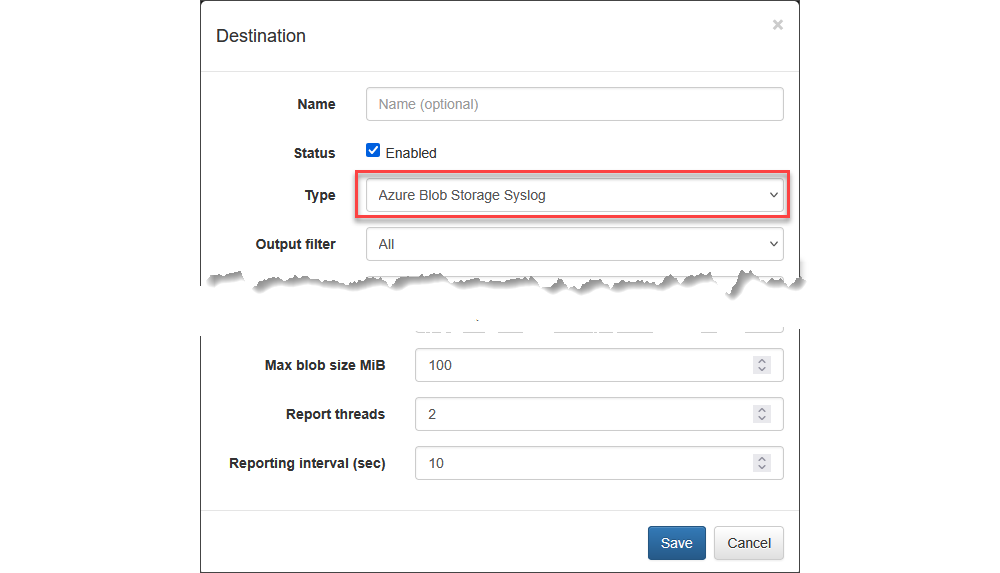The height and width of the screenshot is (573, 1000).
Task: Click the Name field label
Action: [x=316, y=104]
